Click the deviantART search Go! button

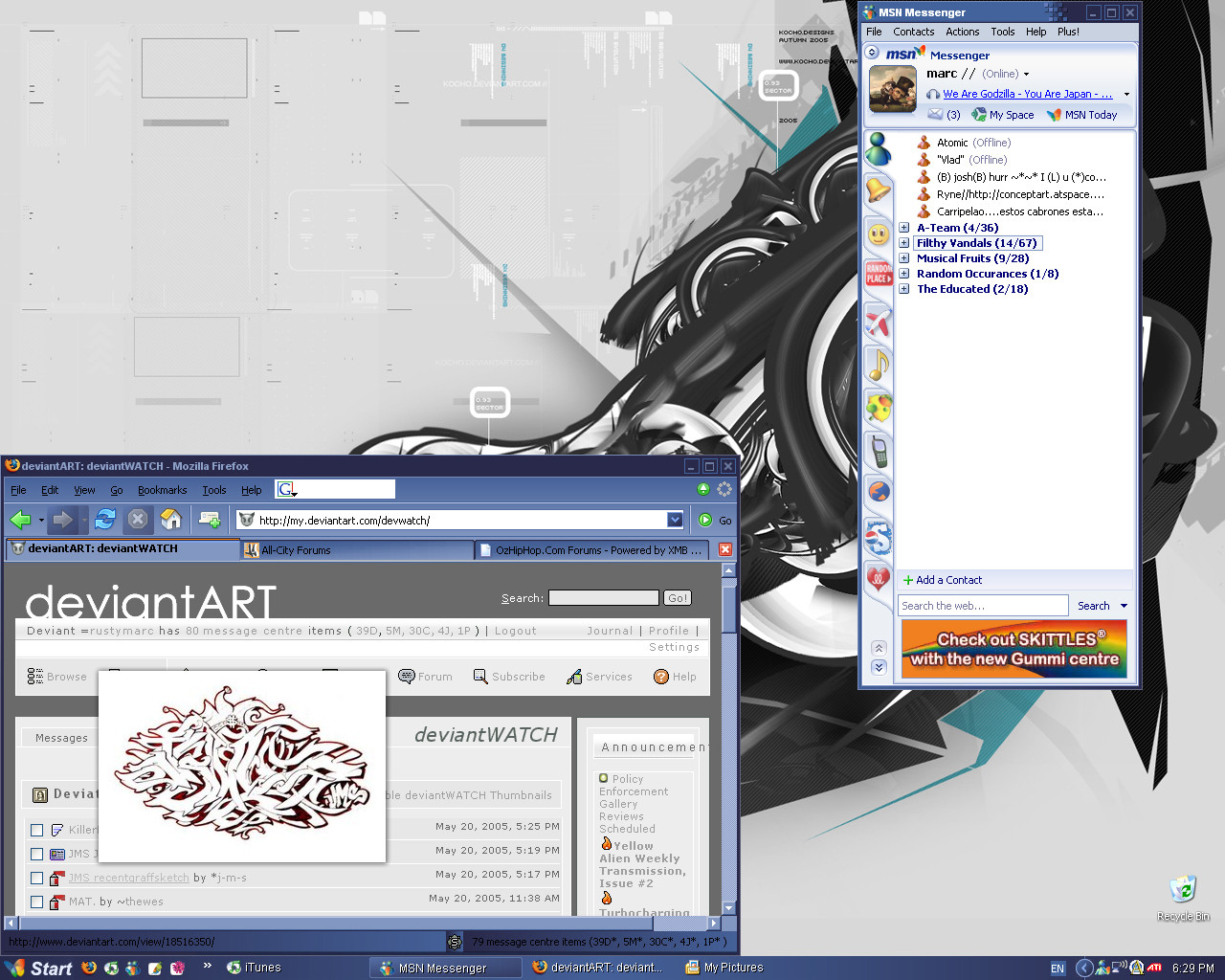(678, 598)
